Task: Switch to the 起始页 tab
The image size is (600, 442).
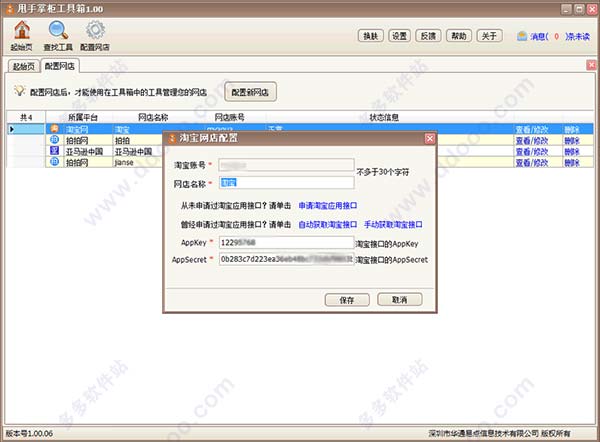Action: 23,67
